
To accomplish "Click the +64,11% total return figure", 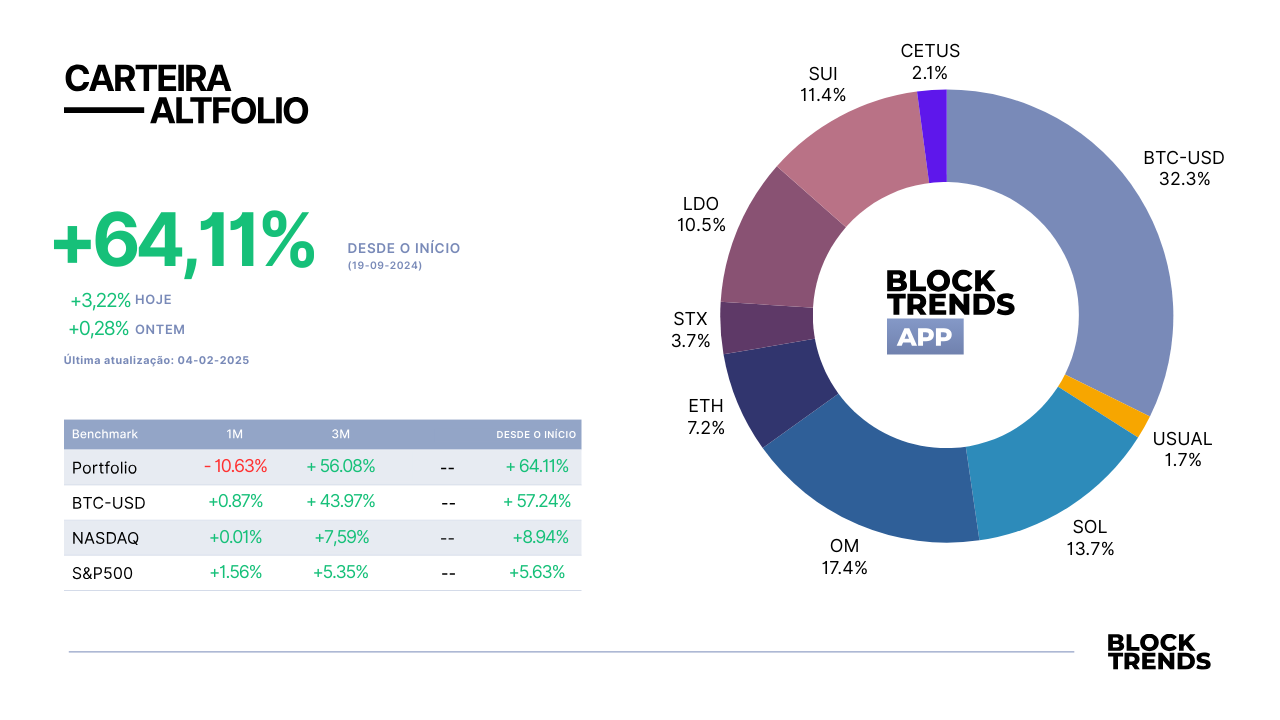I will (184, 242).
